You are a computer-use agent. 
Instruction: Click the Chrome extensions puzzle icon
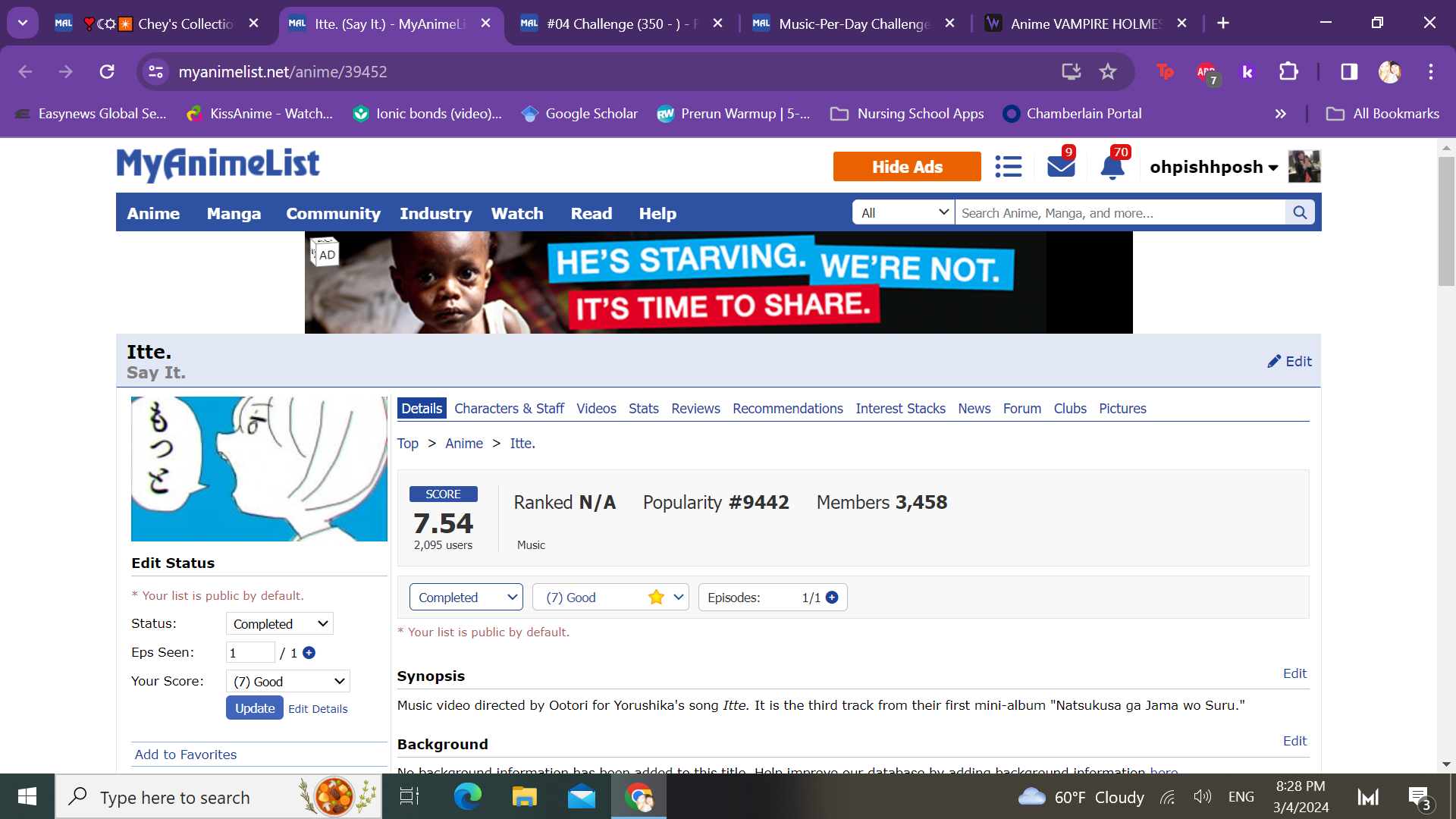1288,72
